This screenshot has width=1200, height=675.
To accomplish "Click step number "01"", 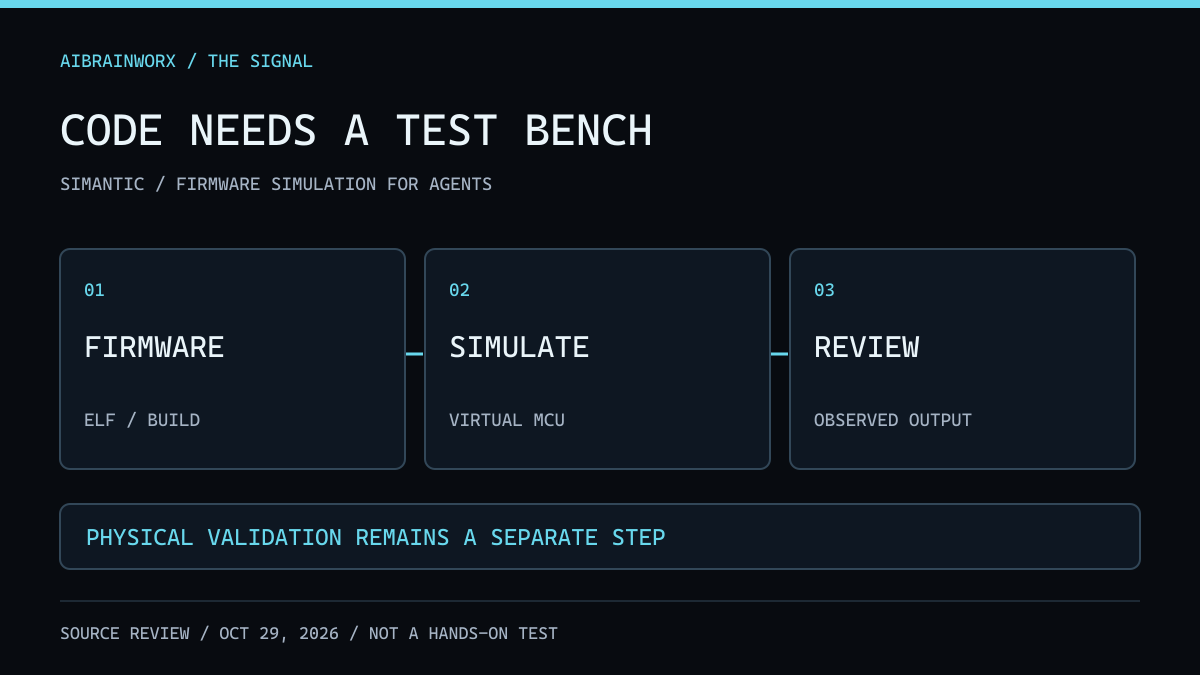I will [x=94, y=290].
